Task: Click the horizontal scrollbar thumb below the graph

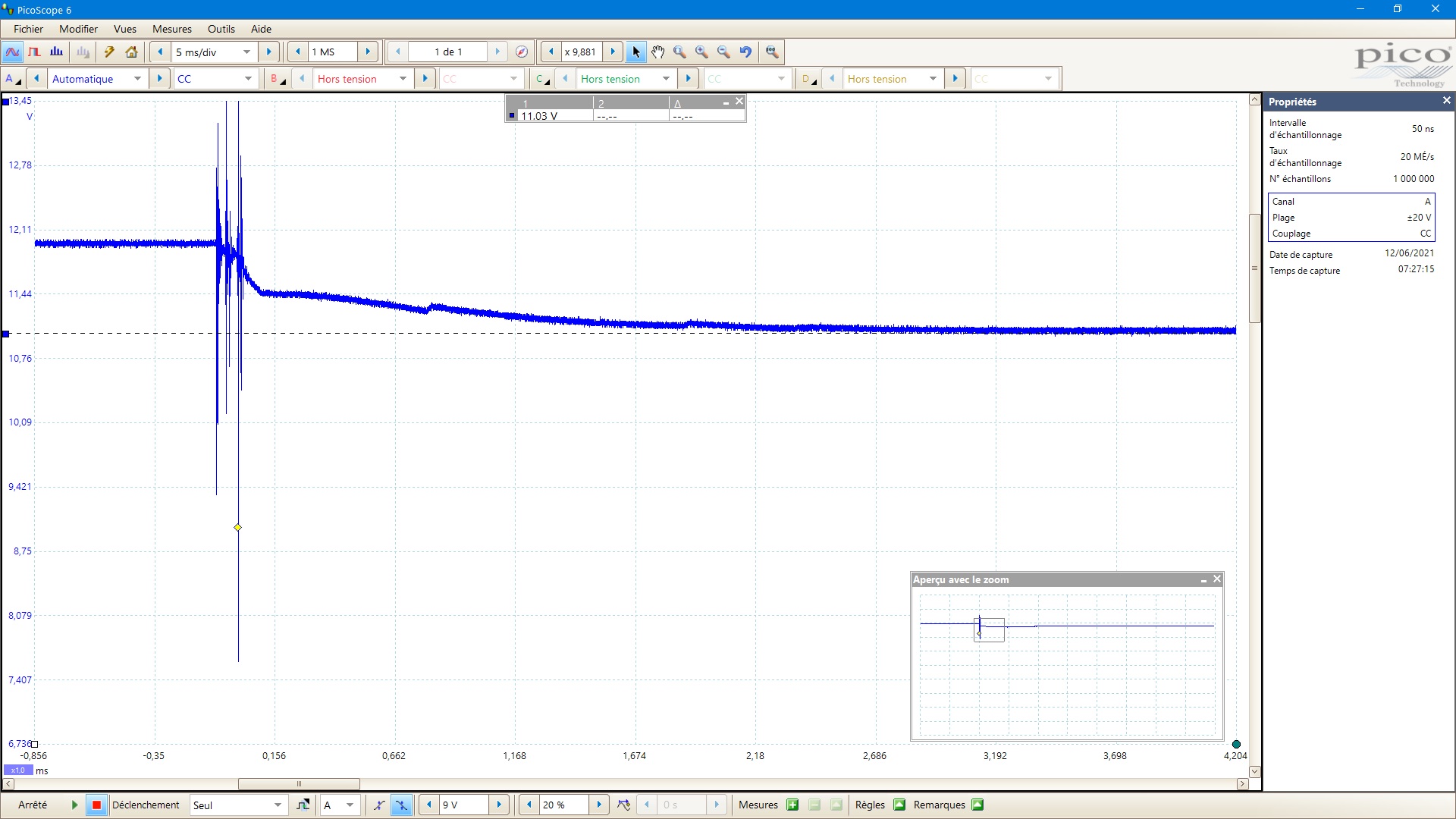Action: (x=299, y=783)
